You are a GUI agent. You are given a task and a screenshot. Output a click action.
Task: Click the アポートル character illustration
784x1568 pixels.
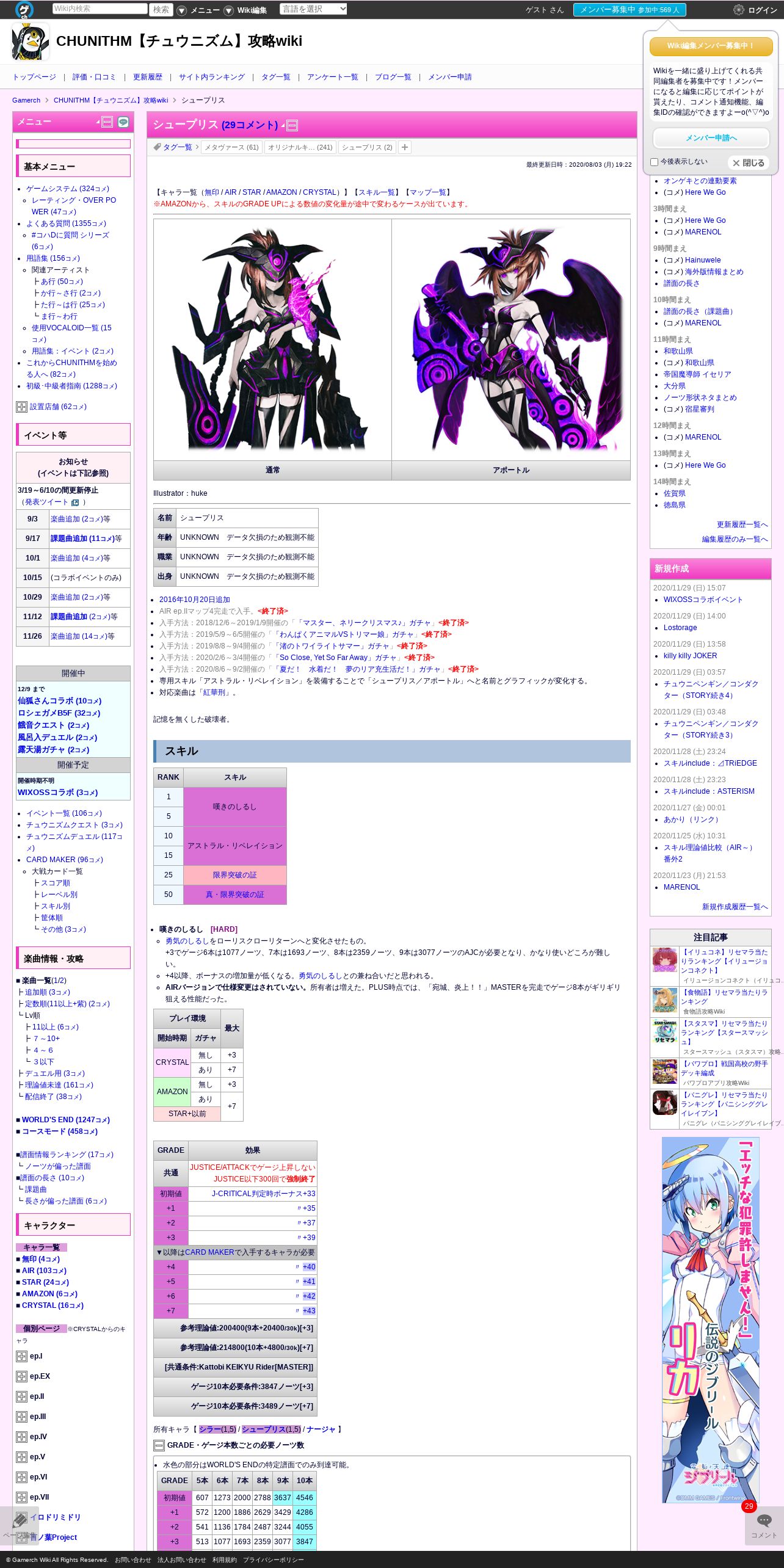coord(511,340)
